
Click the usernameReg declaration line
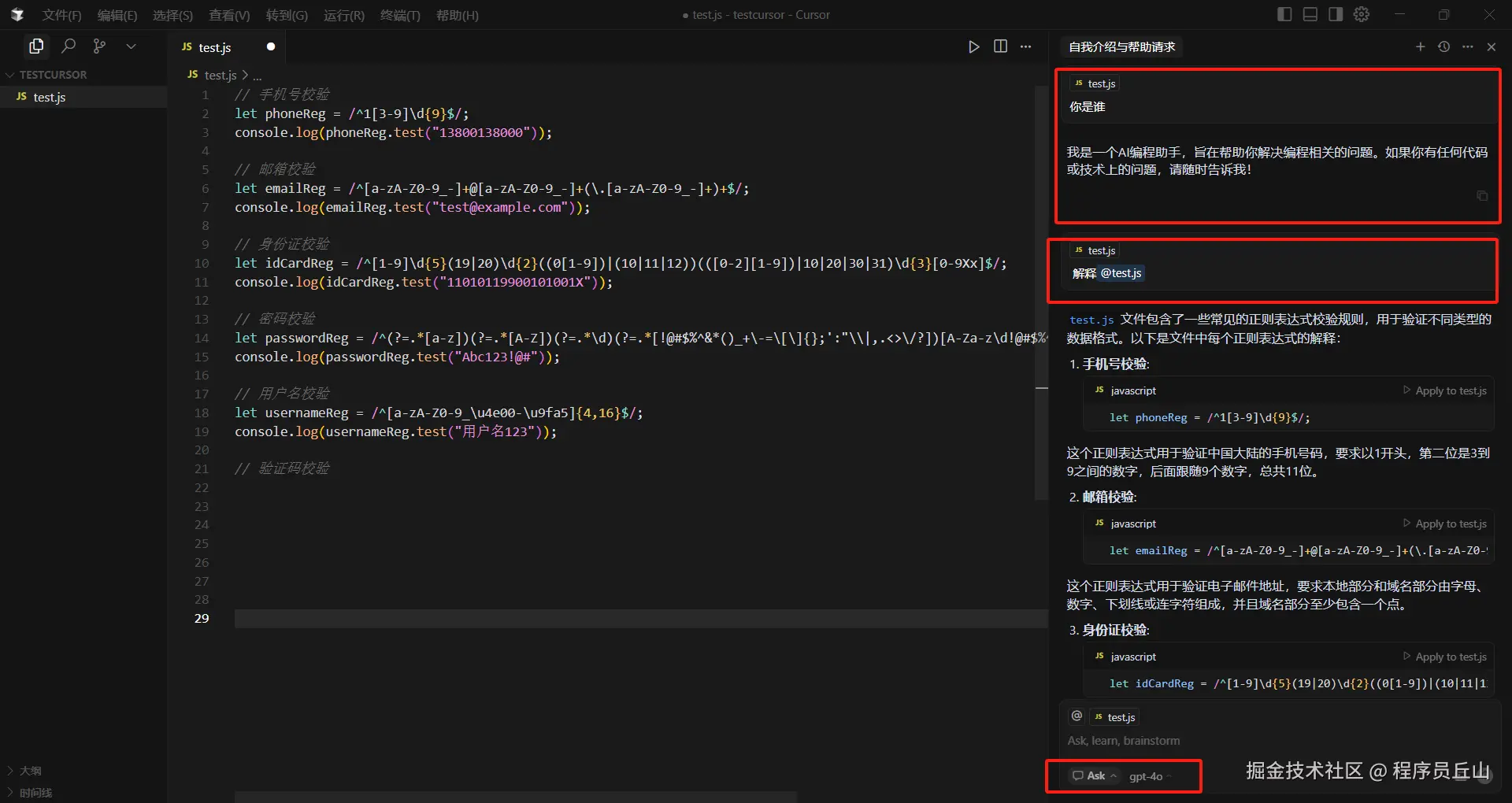point(439,413)
